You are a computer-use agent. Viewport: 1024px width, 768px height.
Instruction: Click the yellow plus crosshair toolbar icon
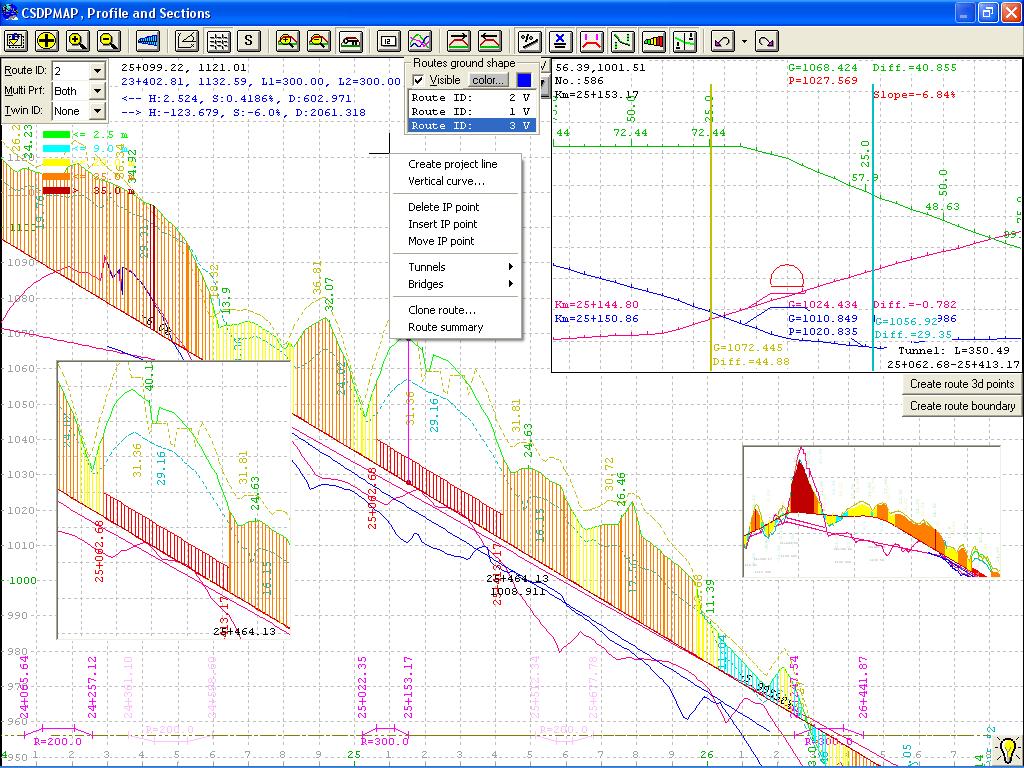46,41
